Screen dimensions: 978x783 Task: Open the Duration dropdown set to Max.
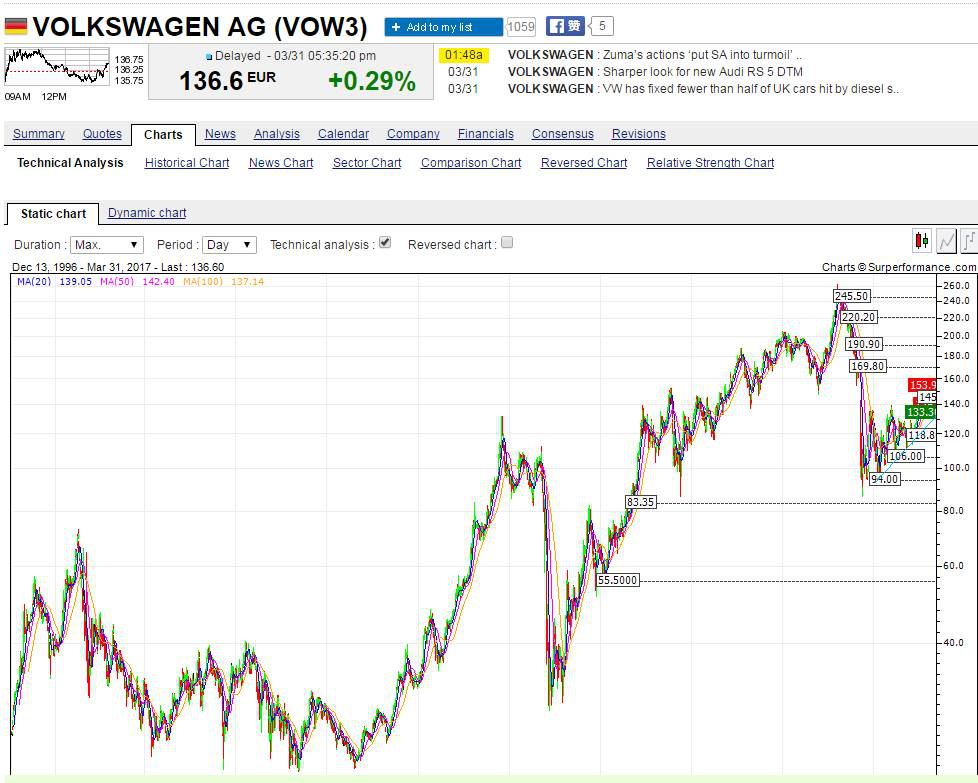[107, 245]
